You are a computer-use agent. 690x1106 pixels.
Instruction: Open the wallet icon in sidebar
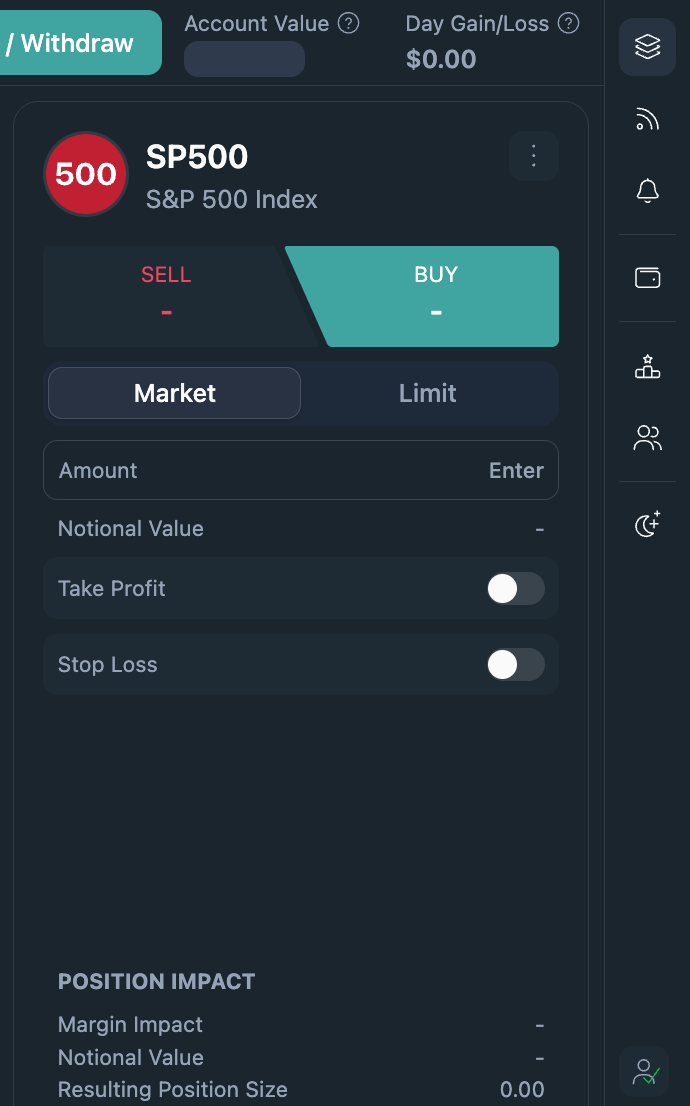point(647,278)
